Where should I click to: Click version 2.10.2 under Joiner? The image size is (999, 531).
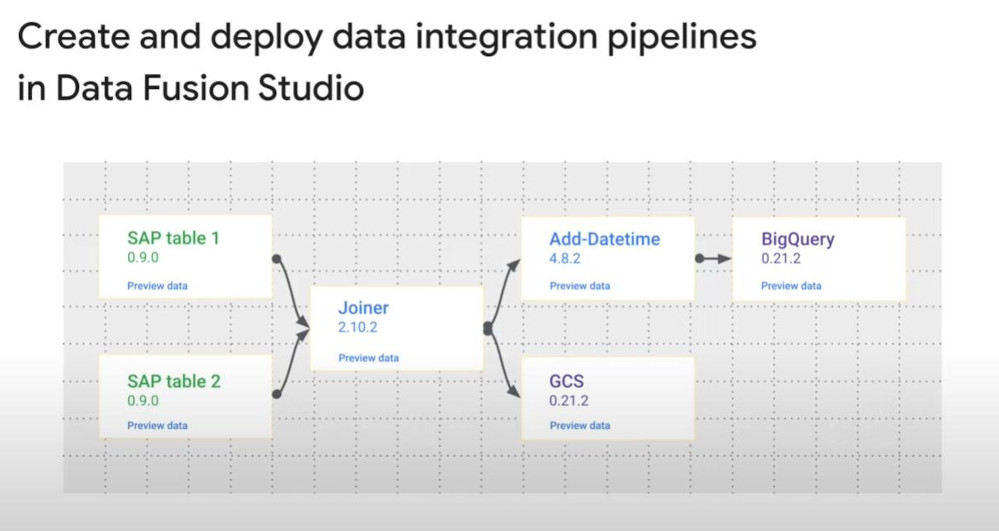coord(357,327)
